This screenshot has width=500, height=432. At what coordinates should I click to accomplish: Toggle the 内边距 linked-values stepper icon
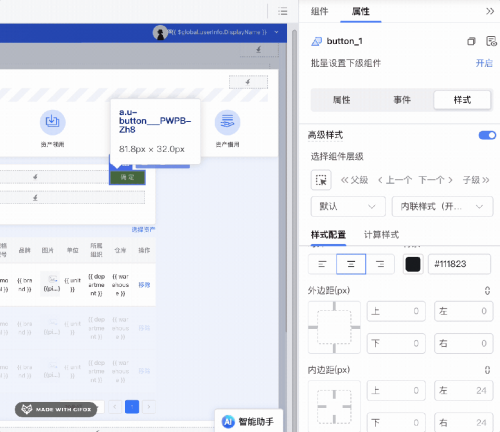click(487, 370)
